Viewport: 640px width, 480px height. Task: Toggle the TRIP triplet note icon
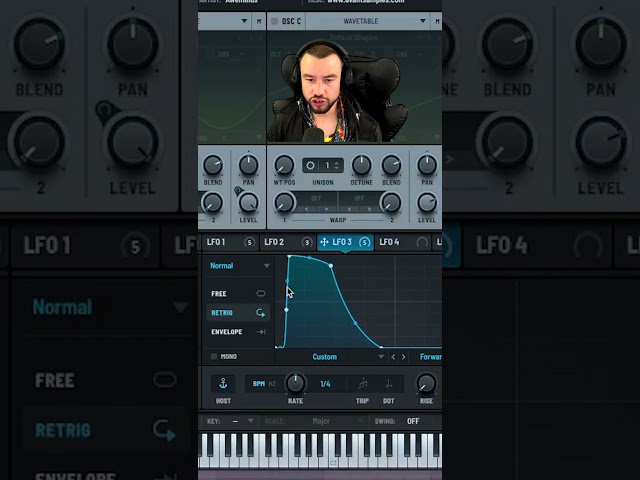pos(362,384)
